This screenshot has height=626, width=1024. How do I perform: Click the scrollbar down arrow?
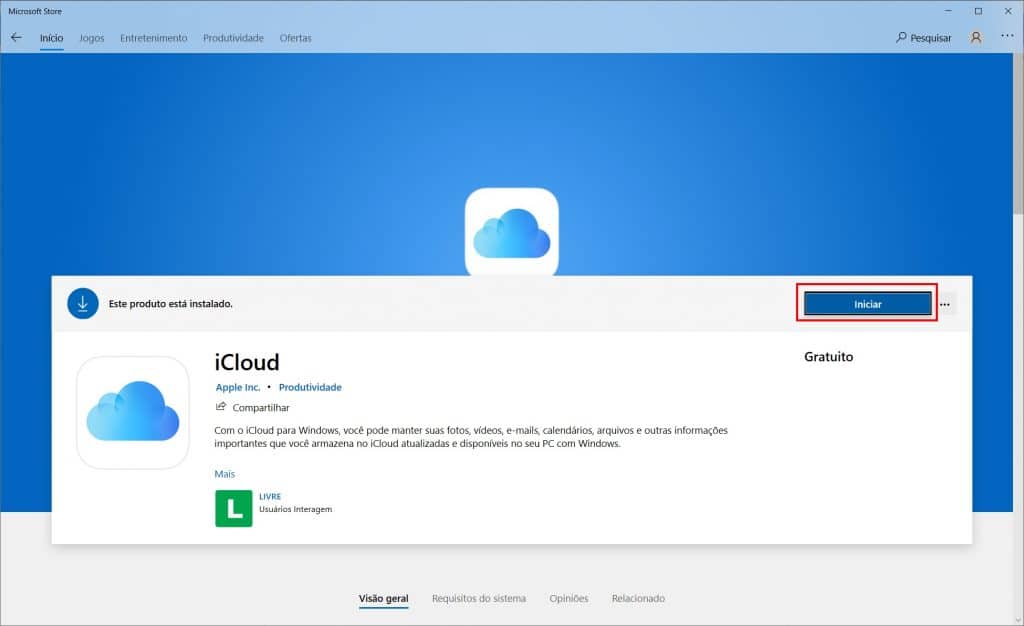(1018, 620)
